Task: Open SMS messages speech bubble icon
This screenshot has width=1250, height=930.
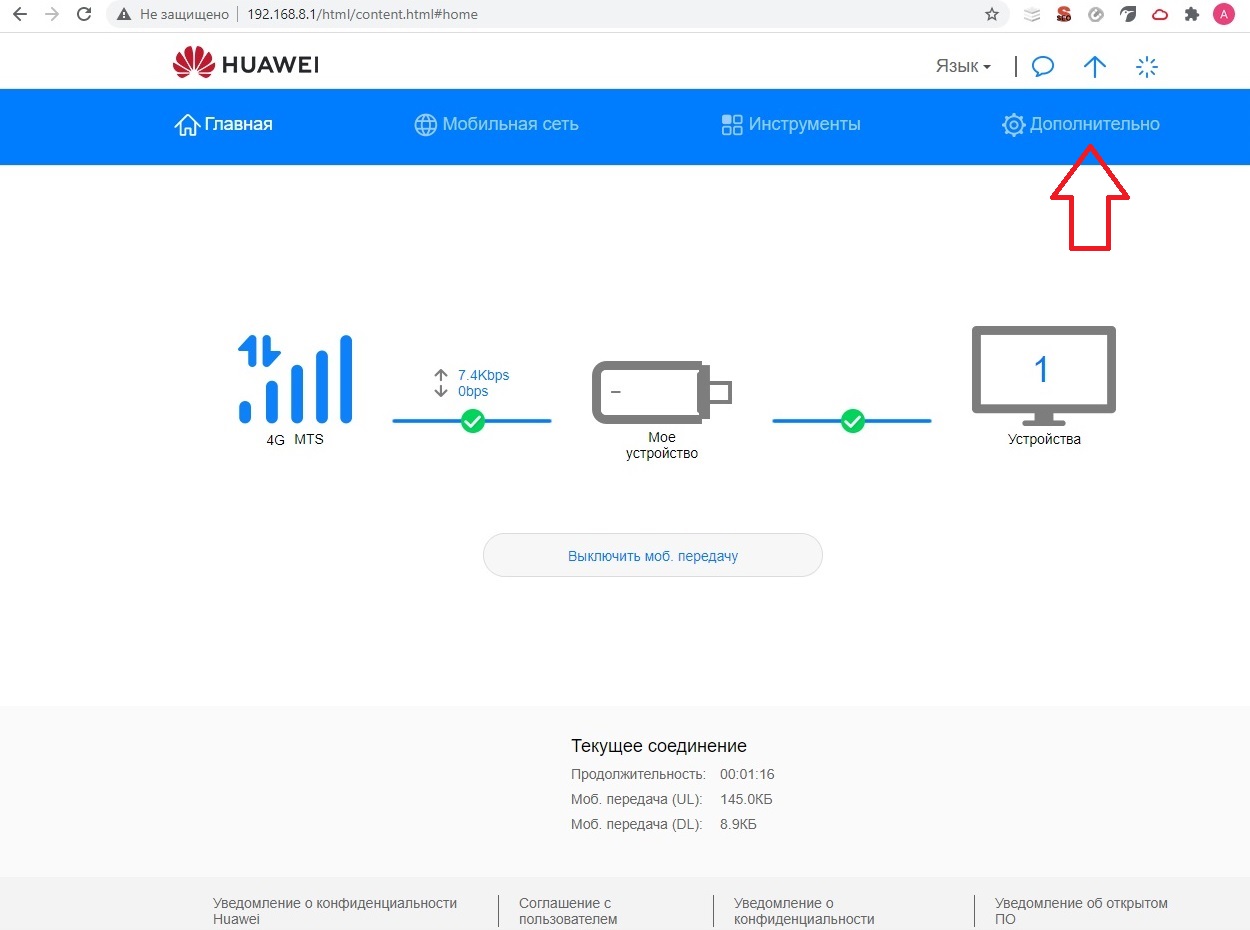Action: pos(1043,67)
